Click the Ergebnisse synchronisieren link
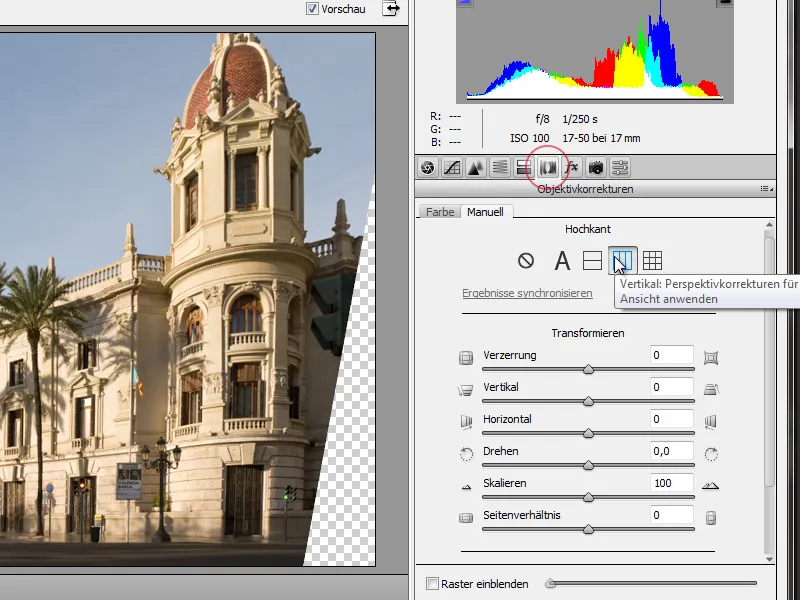Image resolution: width=800 pixels, height=600 pixels. [527, 293]
